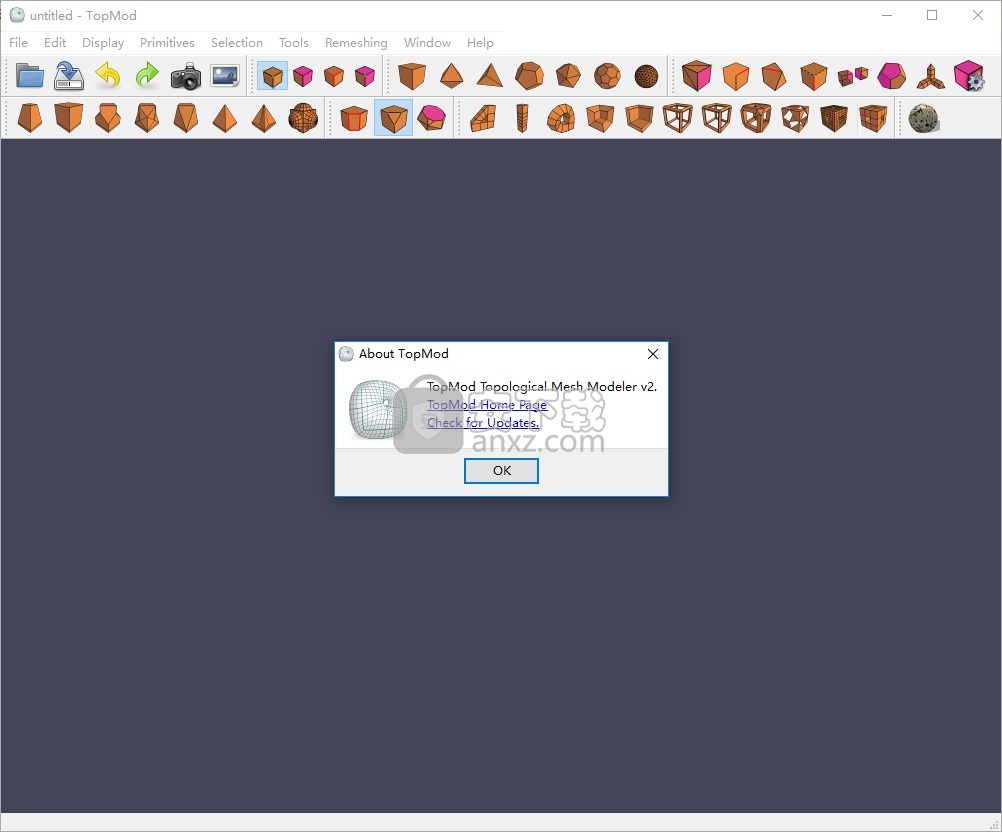Create an icosahedron primitive
The height and width of the screenshot is (832, 1002).
click(x=568, y=76)
